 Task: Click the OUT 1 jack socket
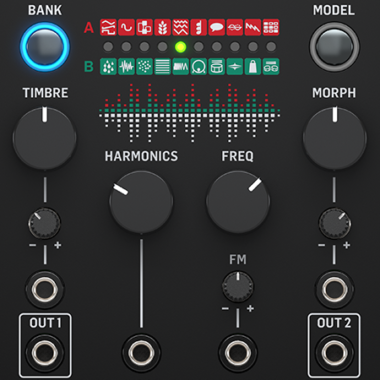(x=45, y=353)
